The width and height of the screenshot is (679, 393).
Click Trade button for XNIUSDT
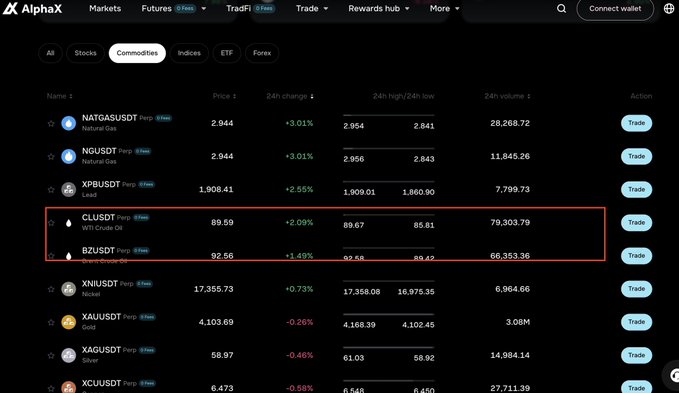(x=636, y=289)
